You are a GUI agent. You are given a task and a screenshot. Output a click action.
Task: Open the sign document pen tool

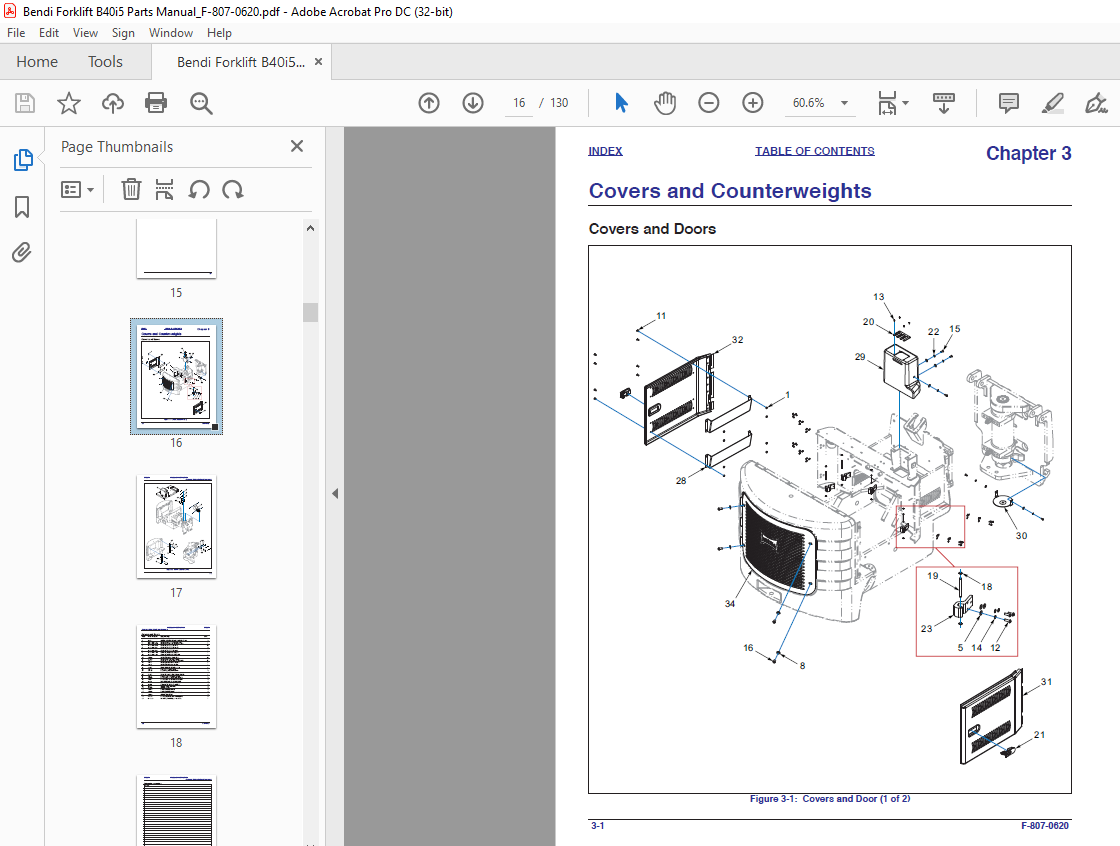pos(1096,103)
